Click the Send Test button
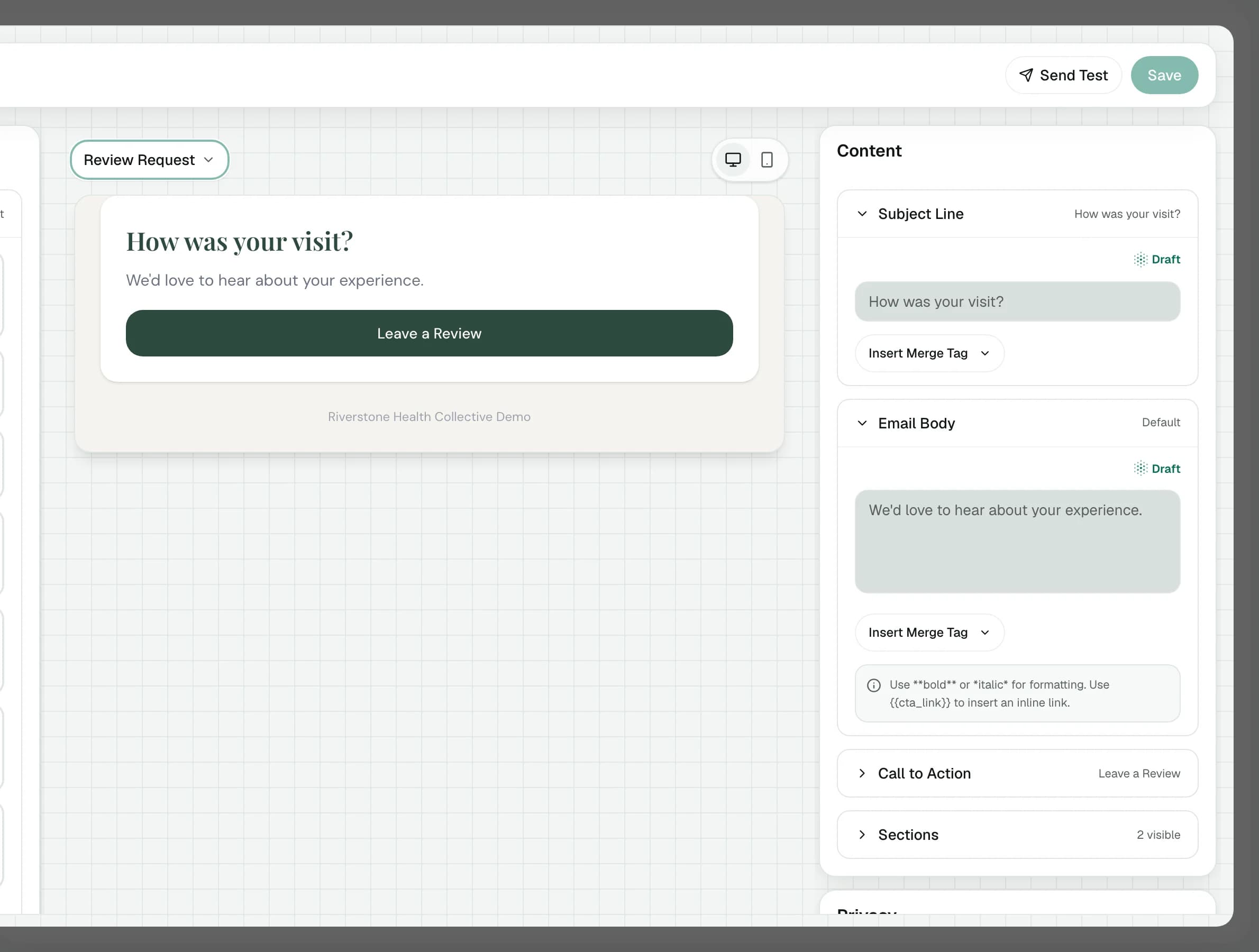The image size is (1259, 952). click(x=1063, y=75)
